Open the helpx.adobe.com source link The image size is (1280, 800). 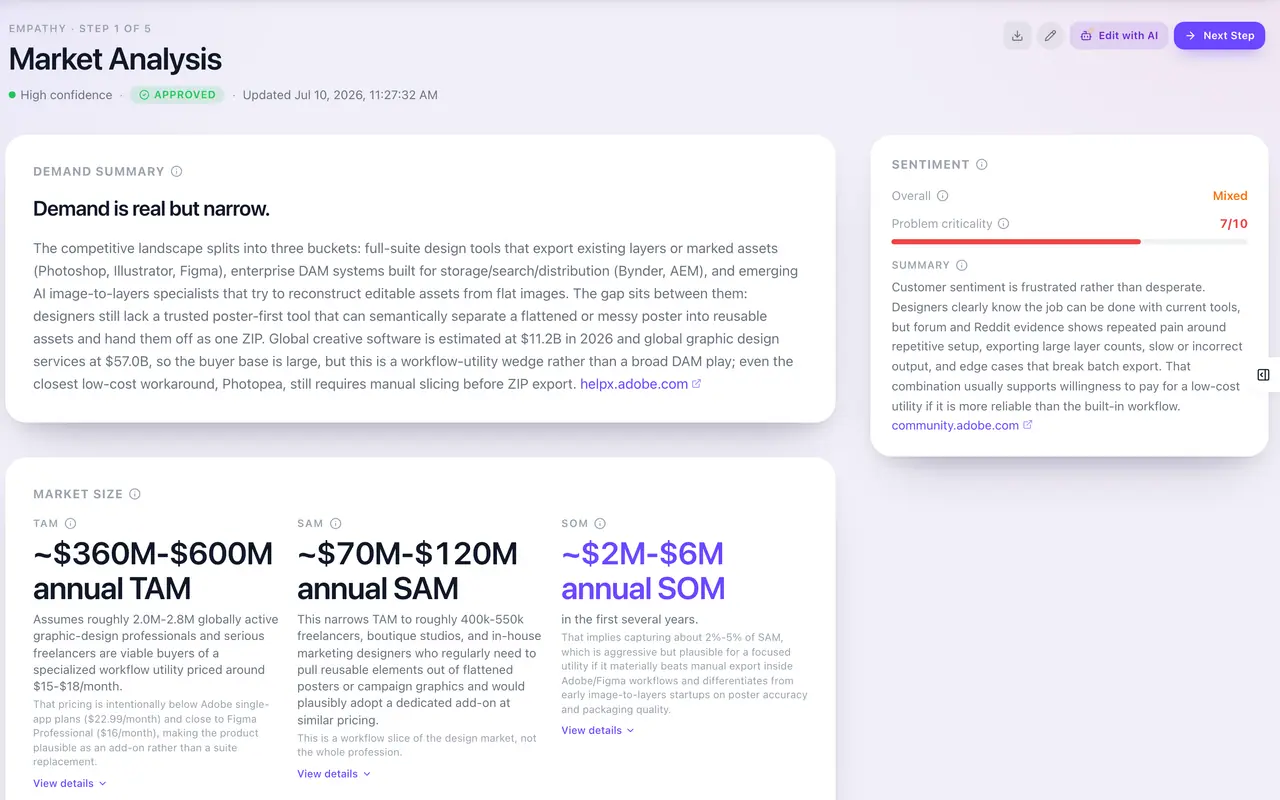640,384
